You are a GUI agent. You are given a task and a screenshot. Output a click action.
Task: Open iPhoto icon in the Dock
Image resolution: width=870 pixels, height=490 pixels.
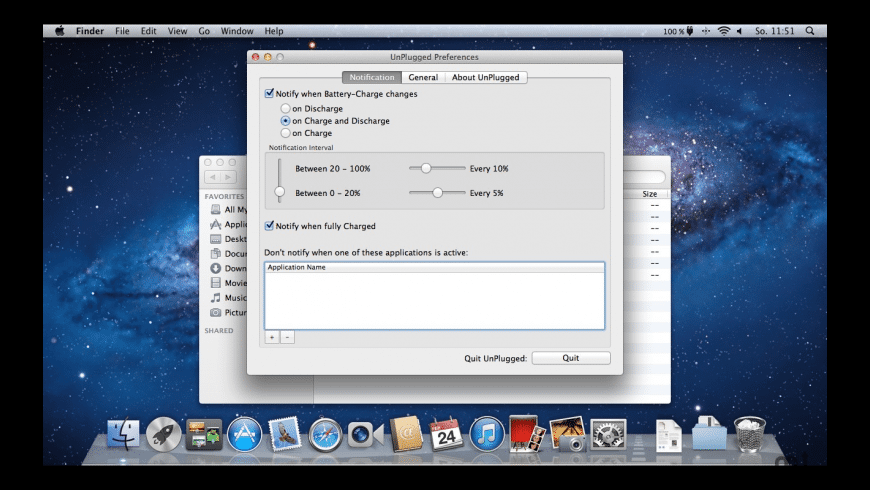point(568,434)
